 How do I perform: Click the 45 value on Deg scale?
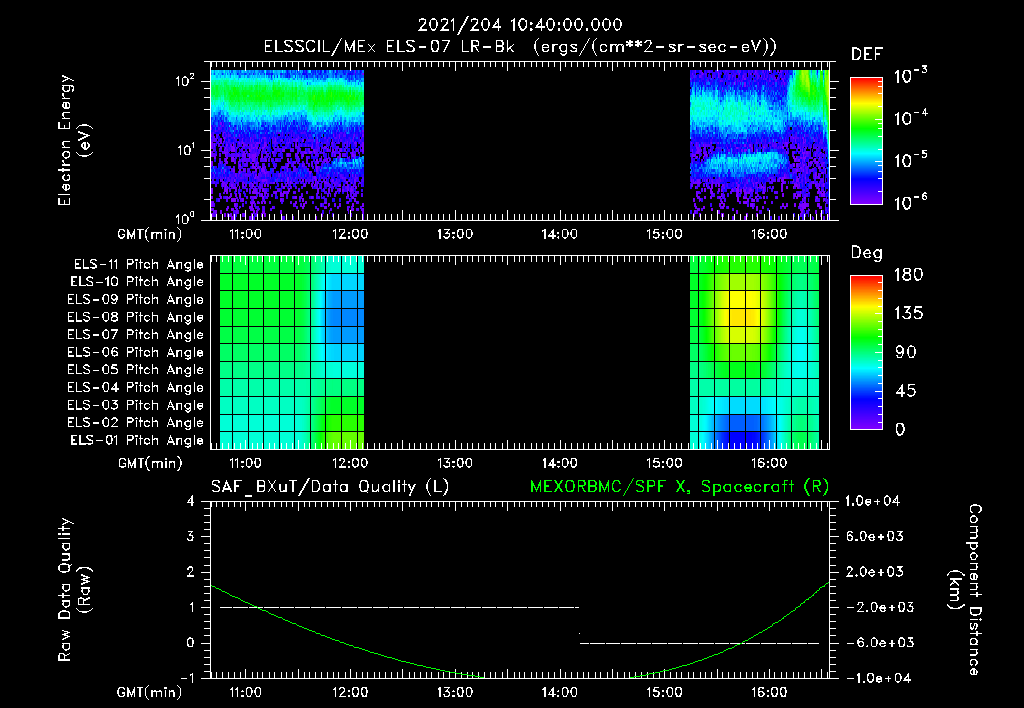tap(906, 391)
